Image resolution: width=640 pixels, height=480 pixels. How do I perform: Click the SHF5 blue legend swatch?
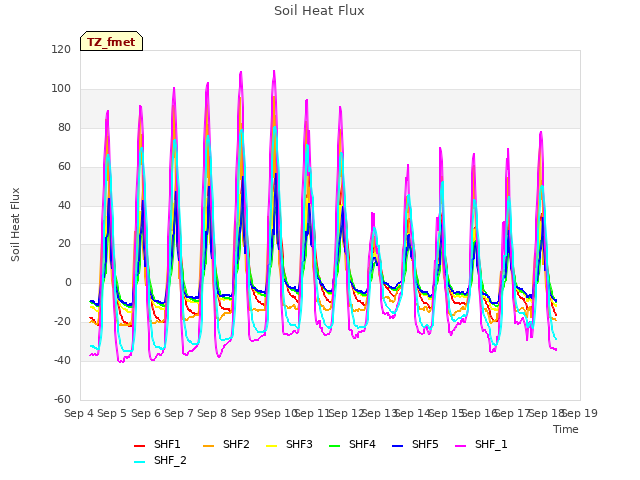398,446
